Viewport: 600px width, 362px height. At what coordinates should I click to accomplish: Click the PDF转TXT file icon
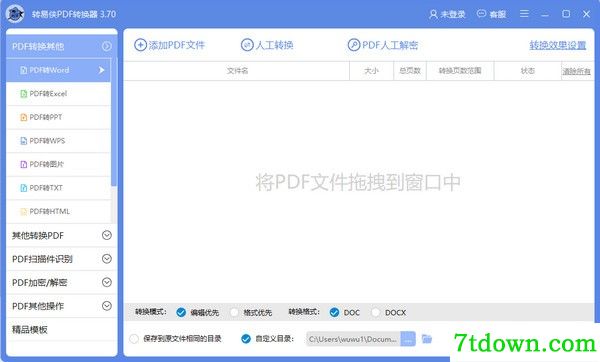24,188
